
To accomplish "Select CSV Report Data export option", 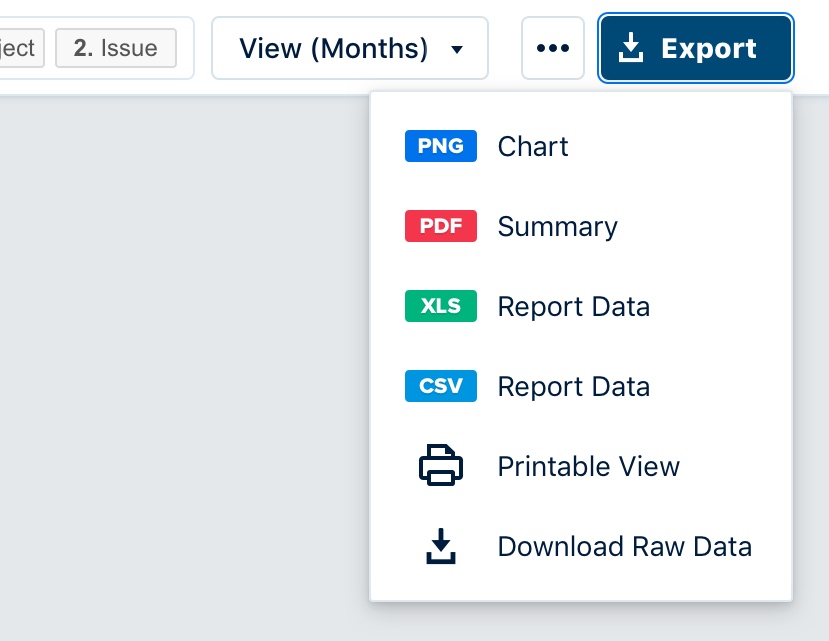I will (573, 386).
